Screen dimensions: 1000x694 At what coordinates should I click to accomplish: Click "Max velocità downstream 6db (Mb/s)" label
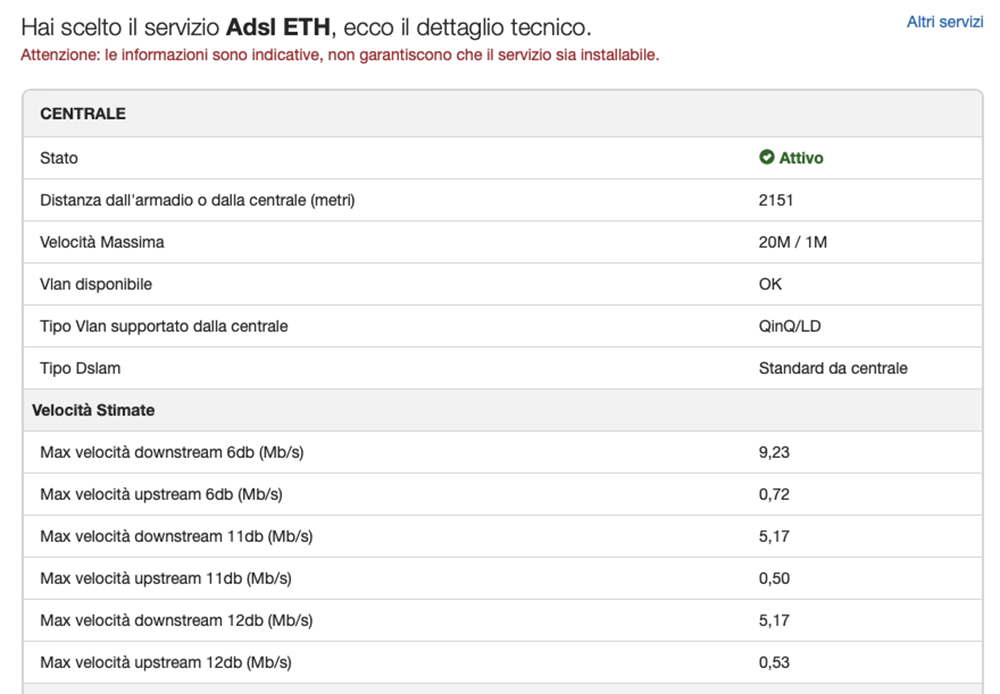172,453
